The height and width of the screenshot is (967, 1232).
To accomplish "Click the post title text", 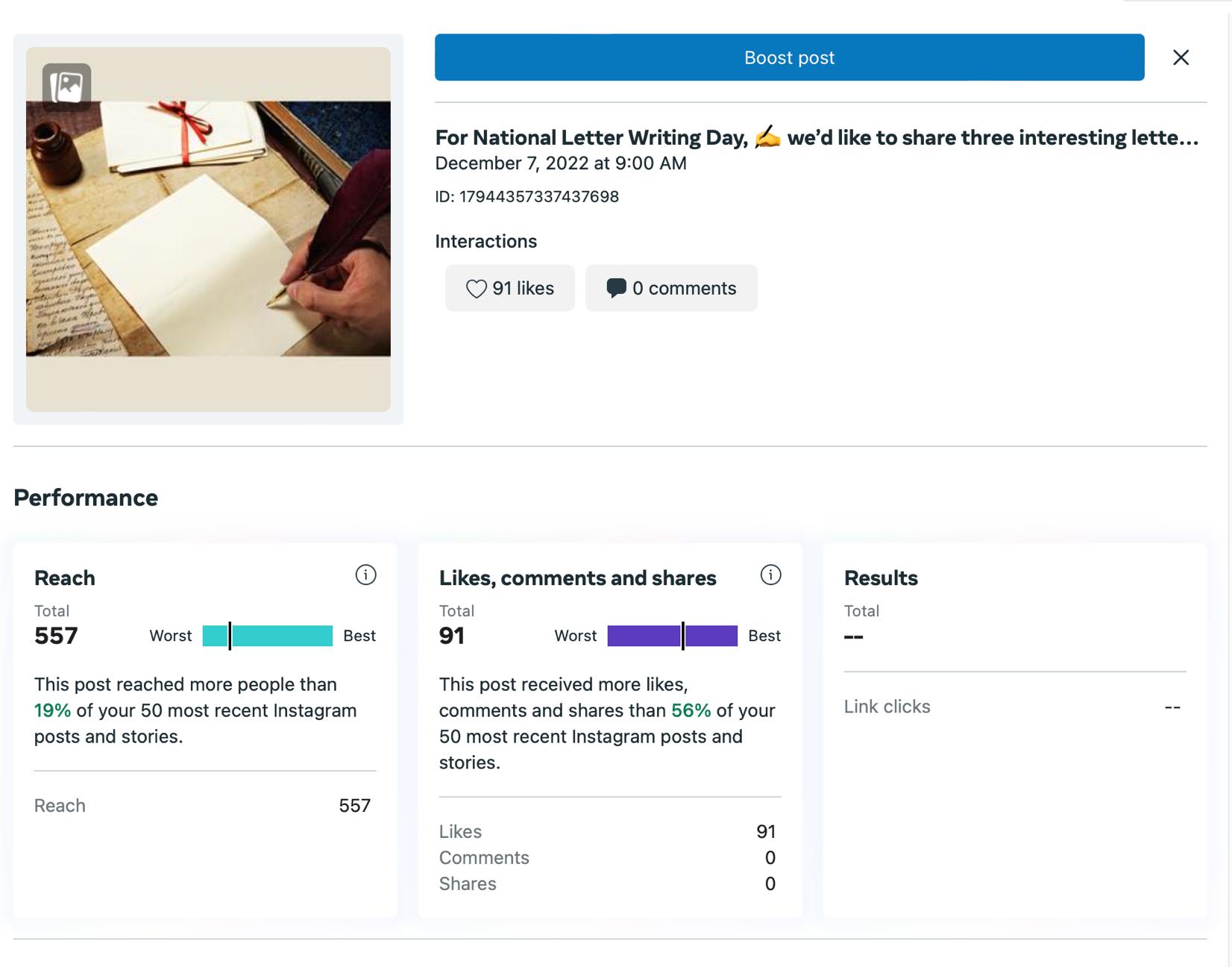I will [817, 138].
